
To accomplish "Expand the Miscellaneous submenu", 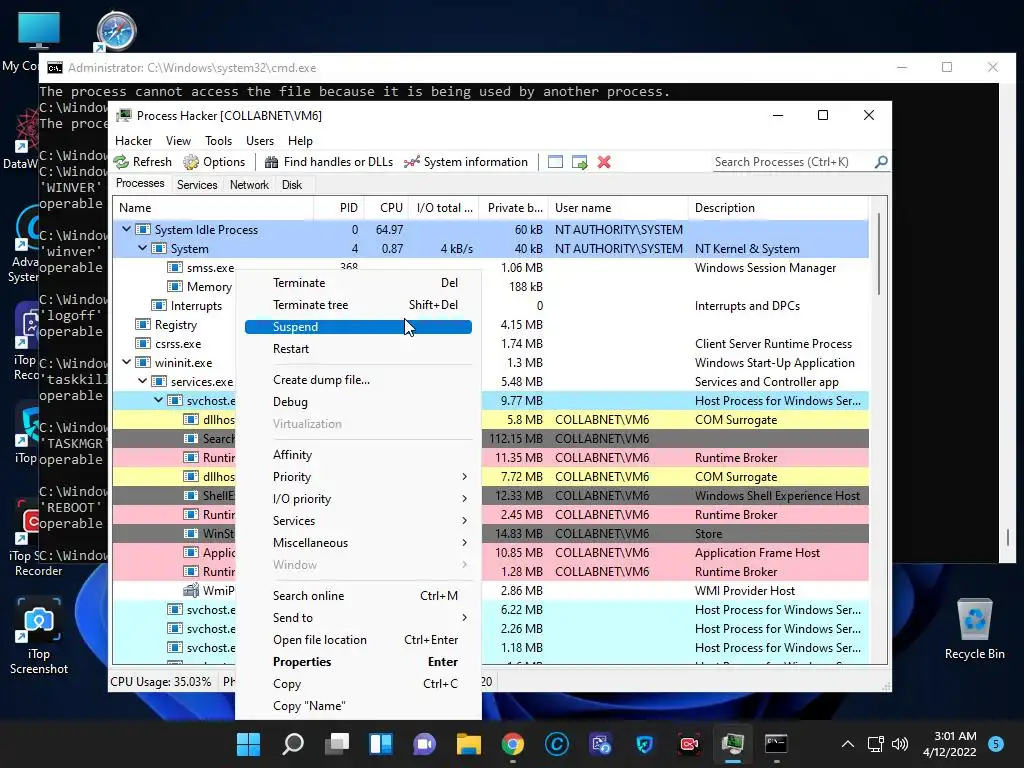I will (358, 543).
